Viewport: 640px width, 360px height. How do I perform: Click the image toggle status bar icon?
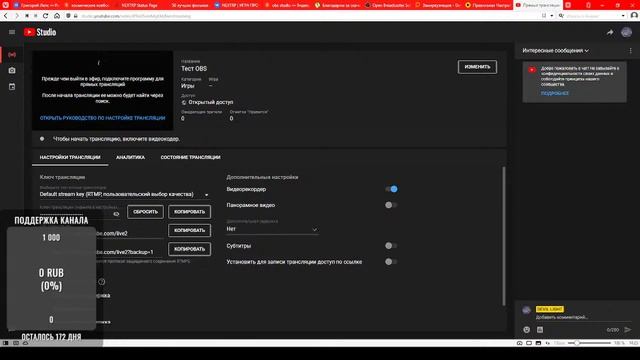pyautogui.click(x=538, y=343)
